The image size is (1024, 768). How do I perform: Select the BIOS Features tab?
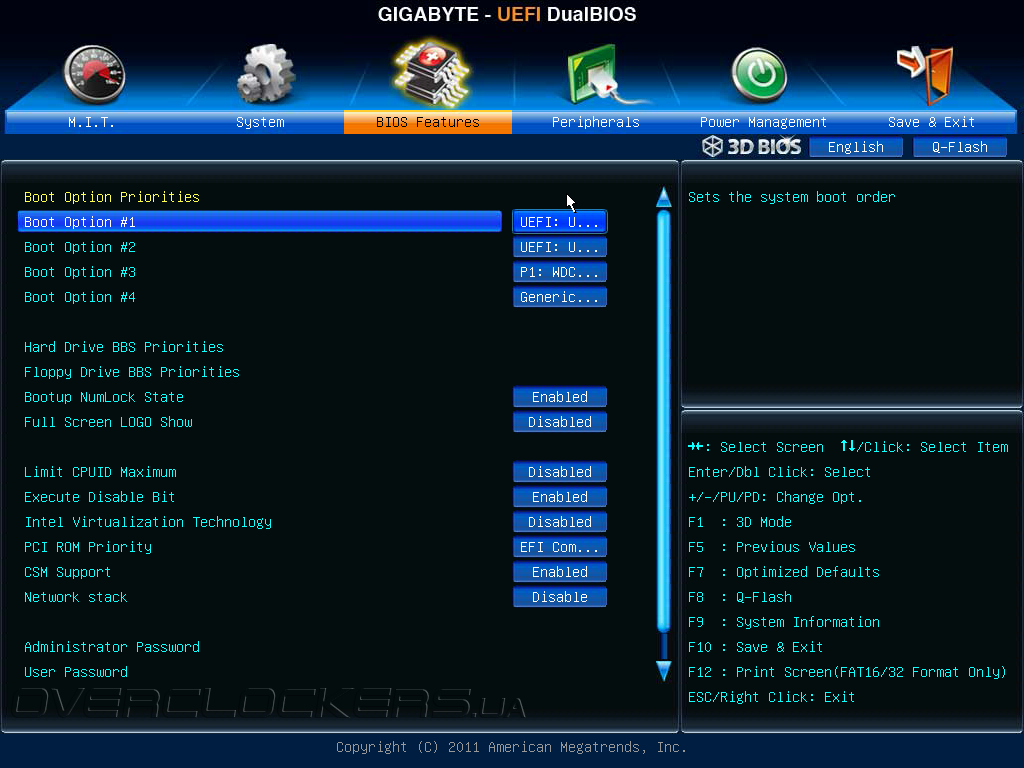tap(428, 122)
